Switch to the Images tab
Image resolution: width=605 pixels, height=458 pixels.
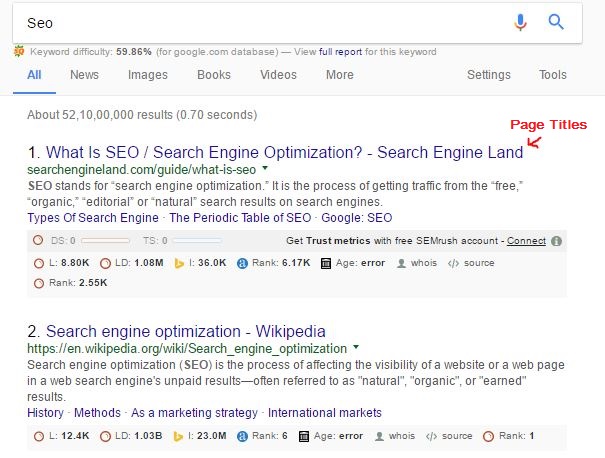148,74
